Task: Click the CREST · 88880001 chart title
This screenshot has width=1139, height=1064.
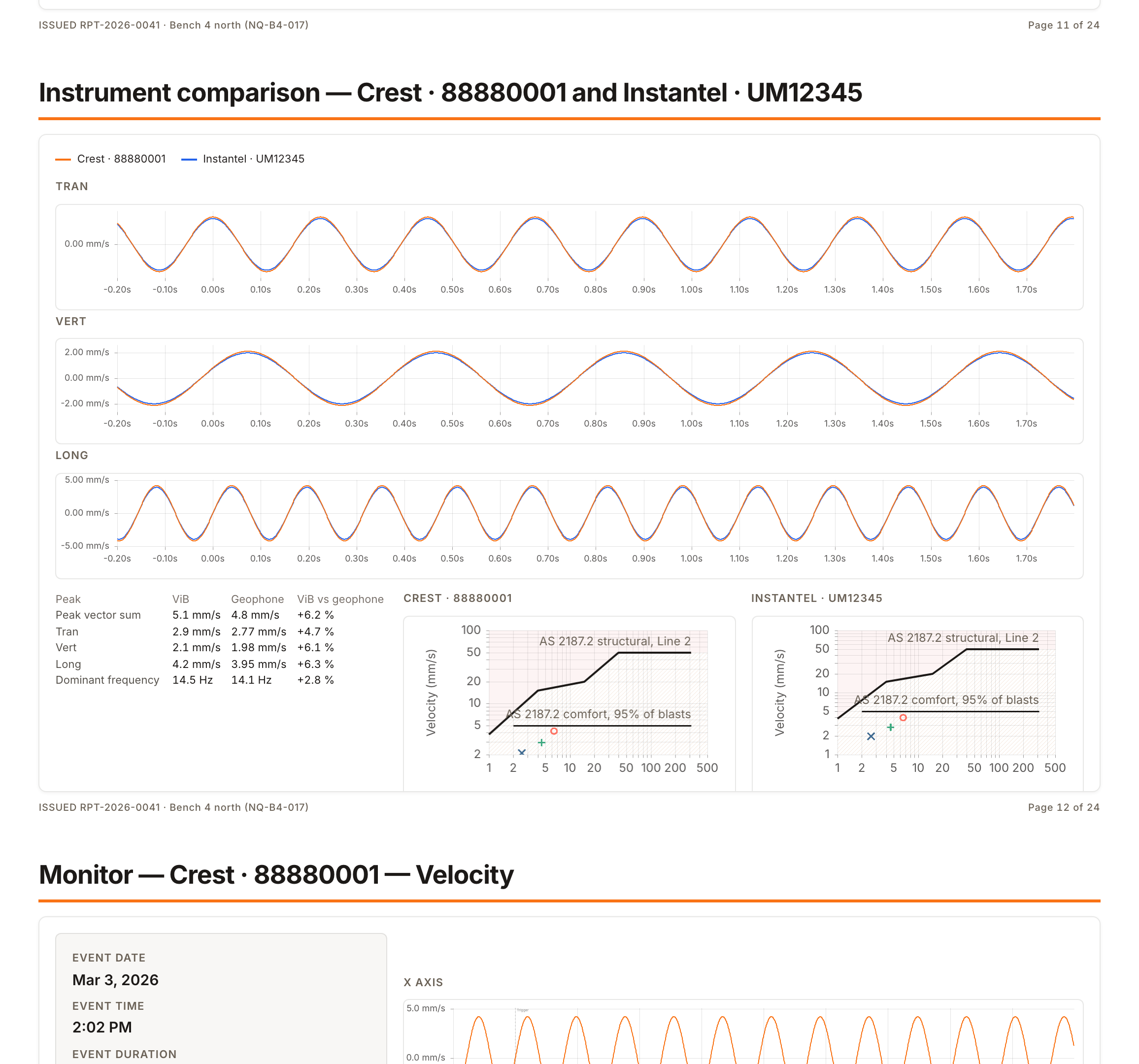Action: coord(458,598)
